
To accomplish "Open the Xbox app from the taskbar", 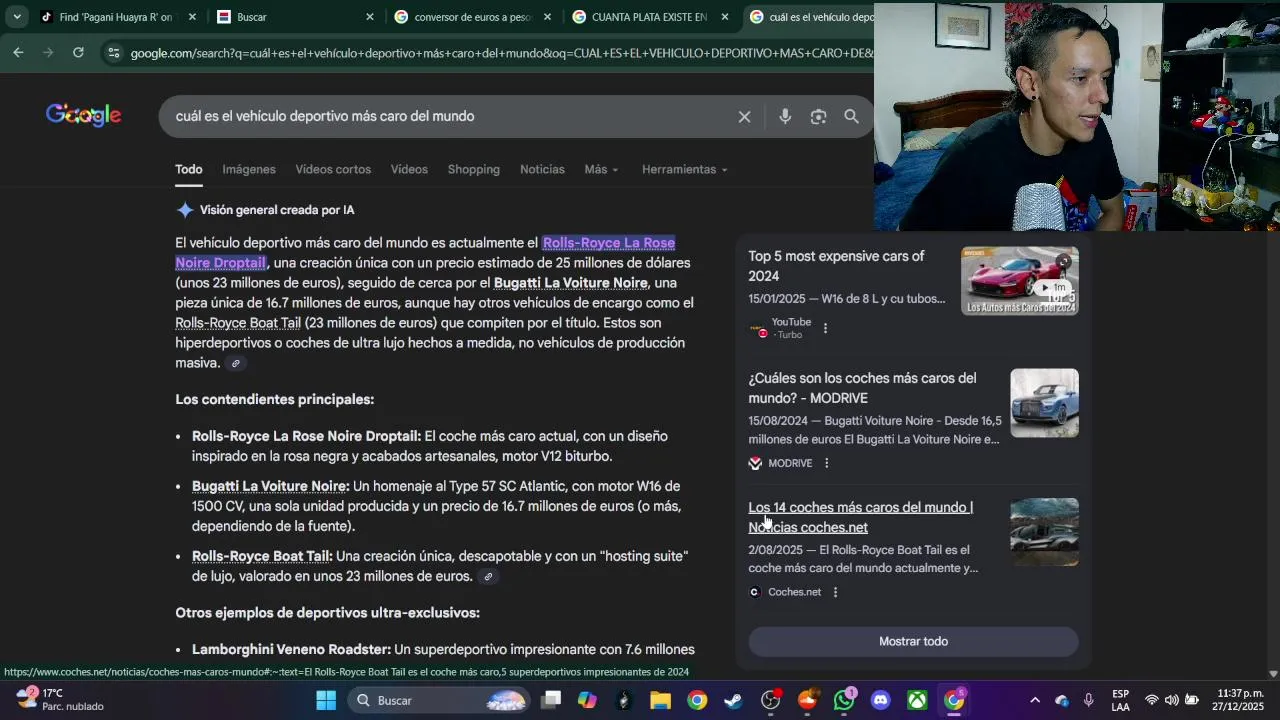I will (917, 700).
